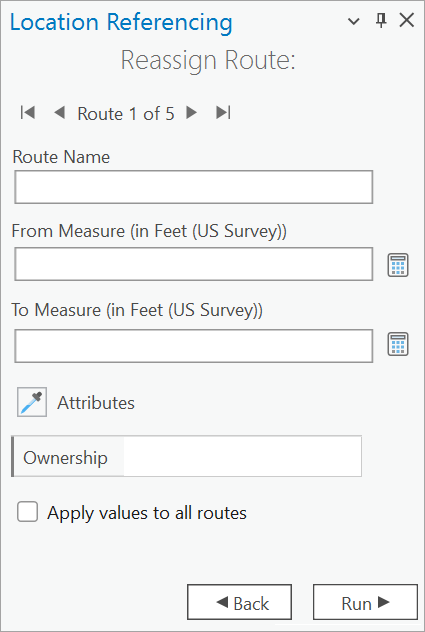425x632 pixels.
Task: Select the Ownership attribute row label
Action: tap(66, 457)
